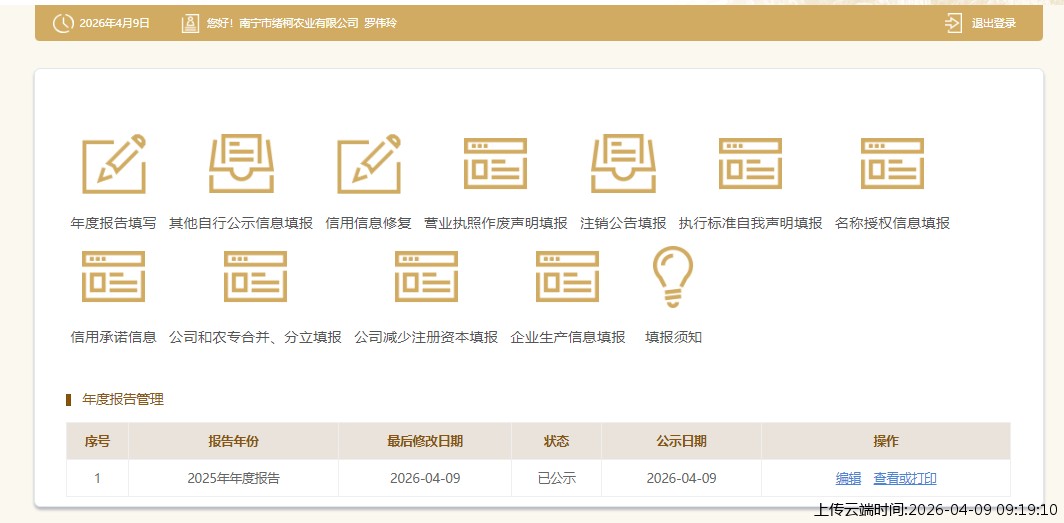Open the 其他自行公示信息填报 tray icon
The height and width of the screenshot is (523, 1064).
pyautogui.click(x=241, y=163)
